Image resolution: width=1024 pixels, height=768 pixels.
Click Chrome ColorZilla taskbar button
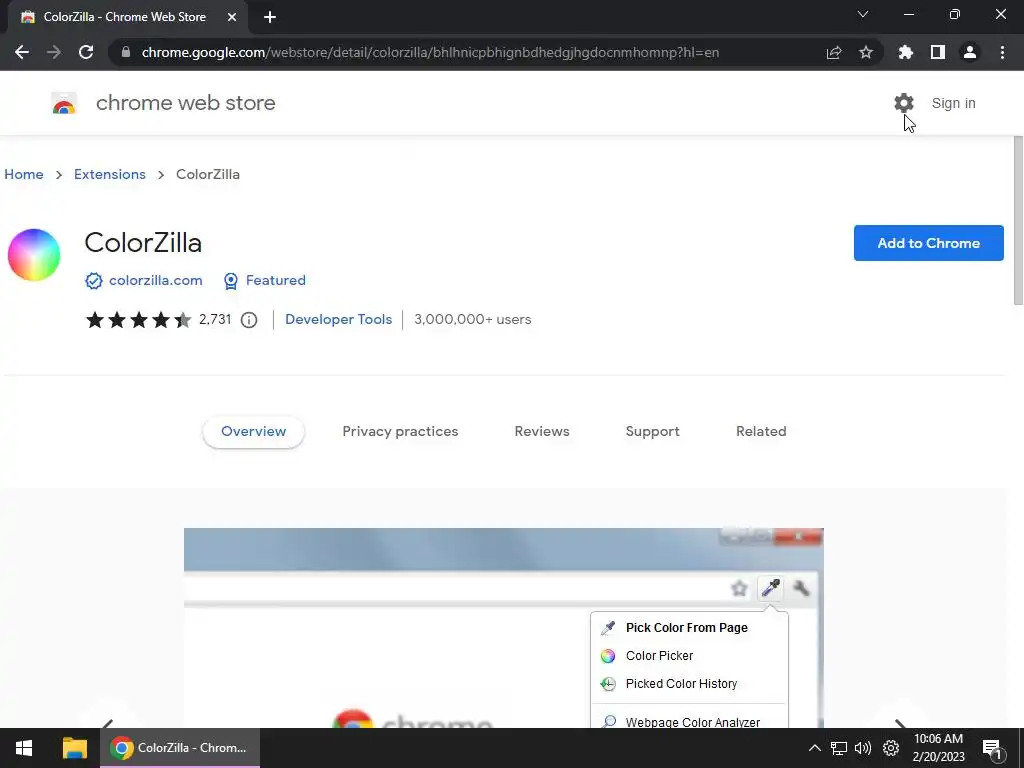(x=180, y=748)
